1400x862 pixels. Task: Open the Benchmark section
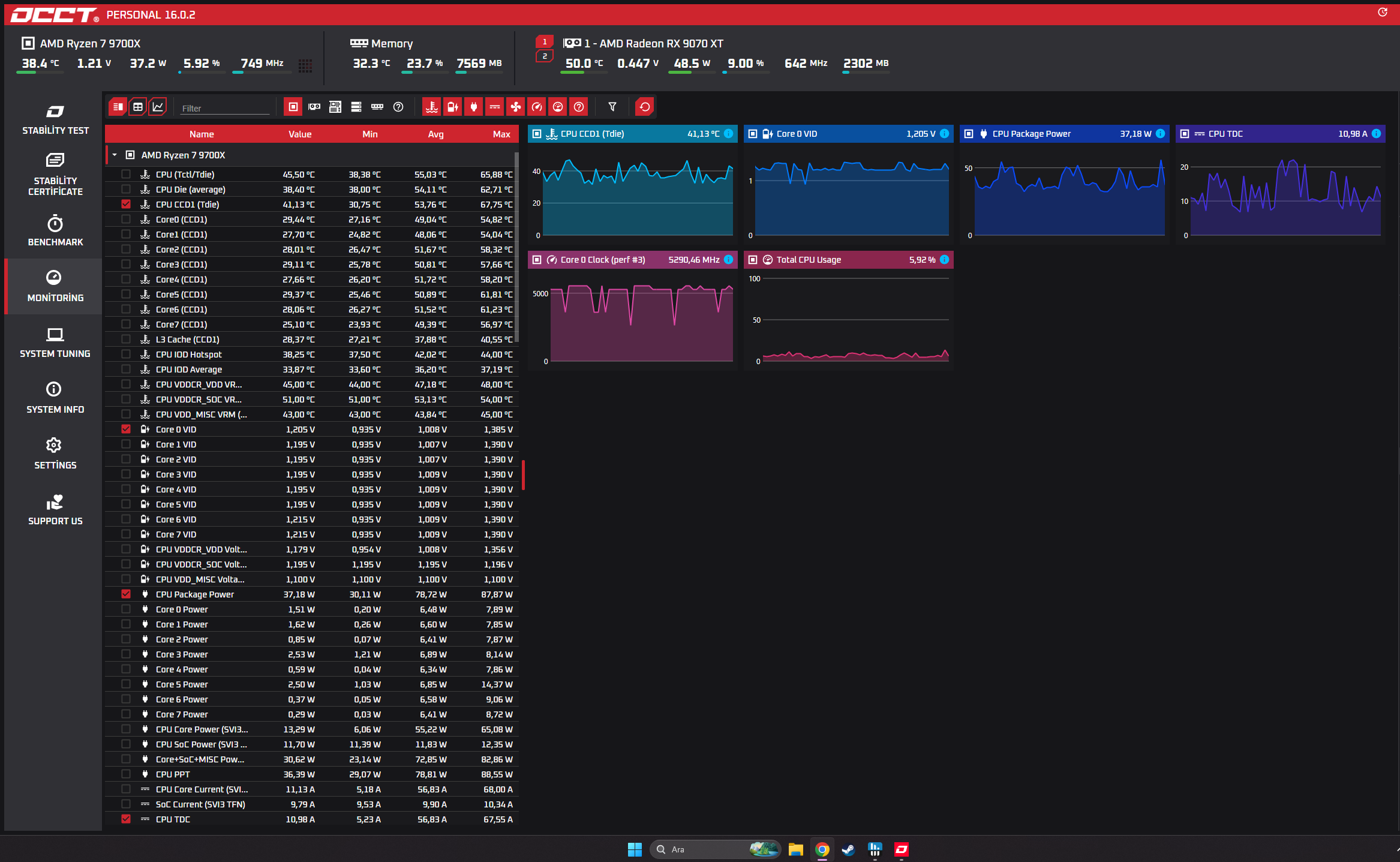tap(55, 231)
